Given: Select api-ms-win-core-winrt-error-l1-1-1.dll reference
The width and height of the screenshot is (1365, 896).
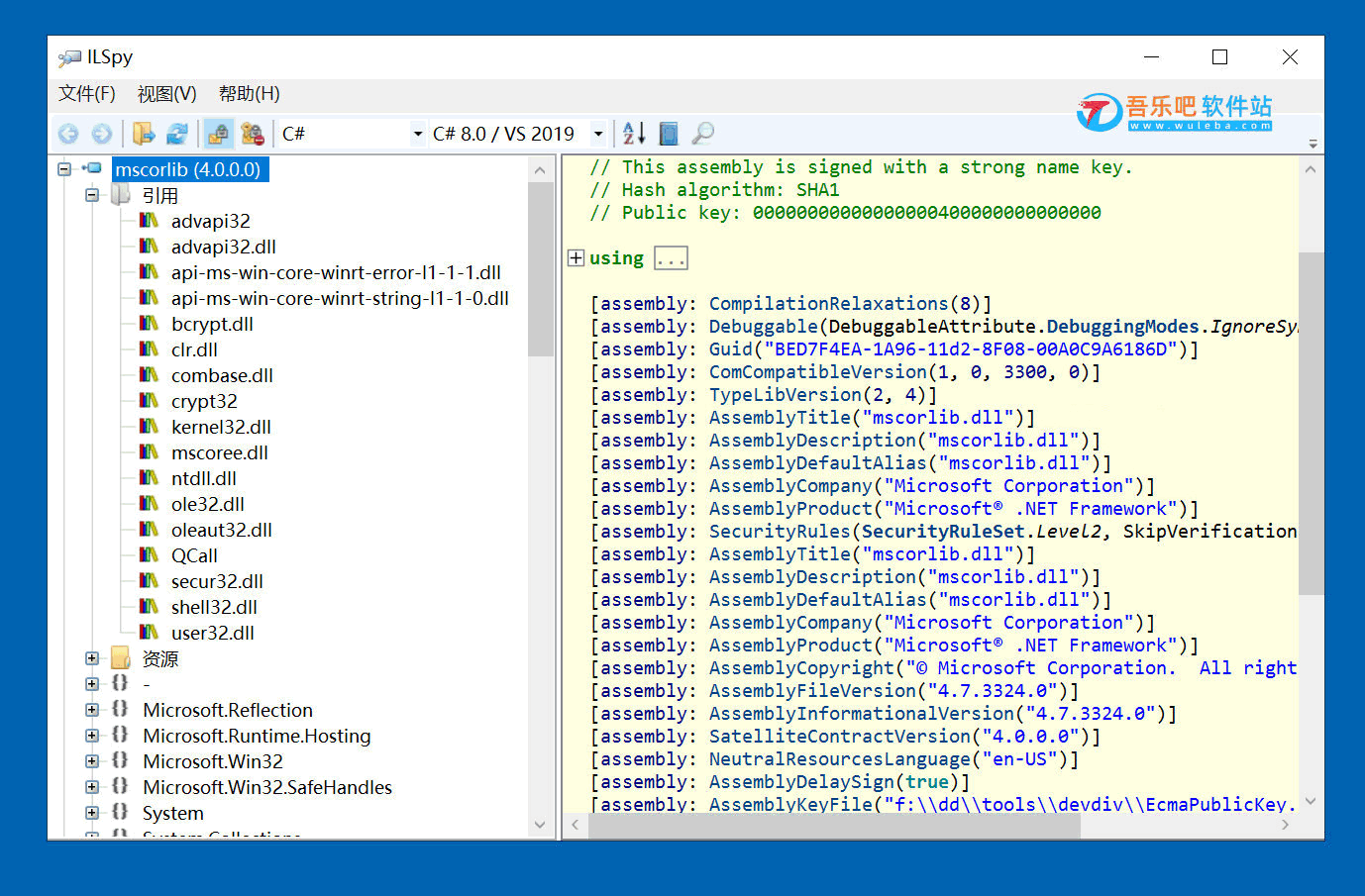Looking at the screenshot, I should pos(336,272).
